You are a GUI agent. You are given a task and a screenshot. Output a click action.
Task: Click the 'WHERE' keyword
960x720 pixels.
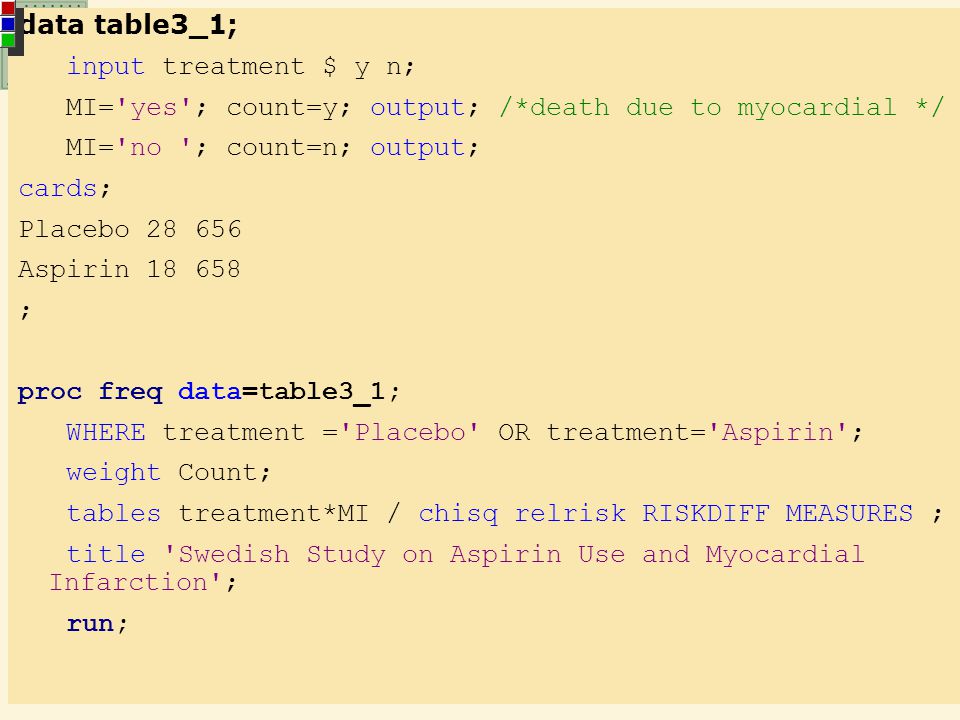[x=105, y=432]
